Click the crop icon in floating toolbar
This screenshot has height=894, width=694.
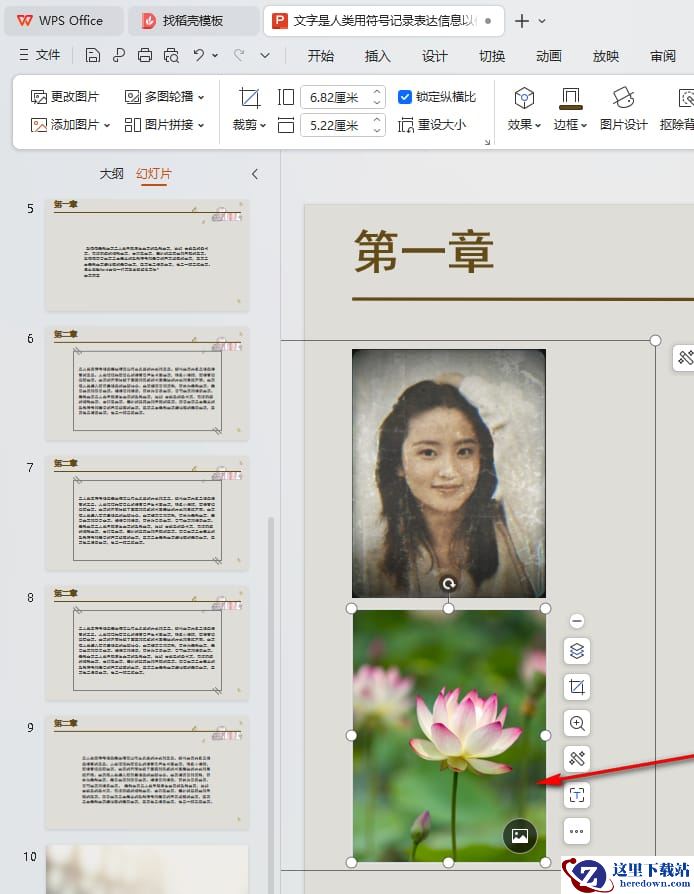click(x=577, y=686)
